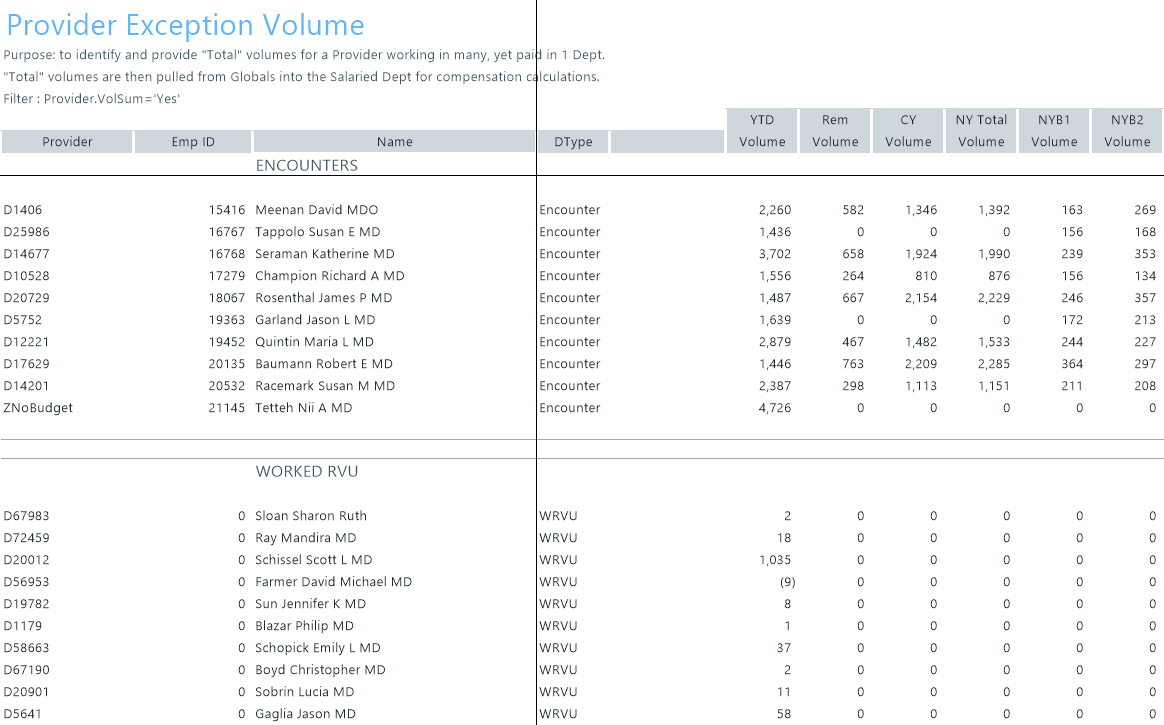Click the Rem Volume column header
Viewport: 1164px width, 725px height.
coord(835,131)
